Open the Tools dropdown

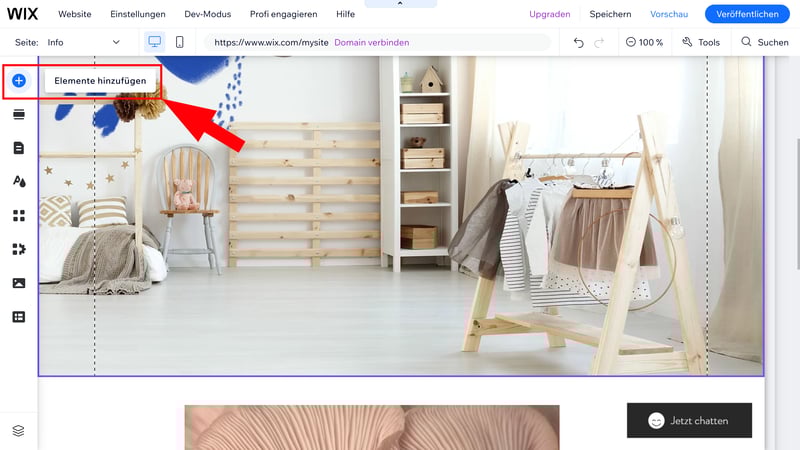(701, 42)
